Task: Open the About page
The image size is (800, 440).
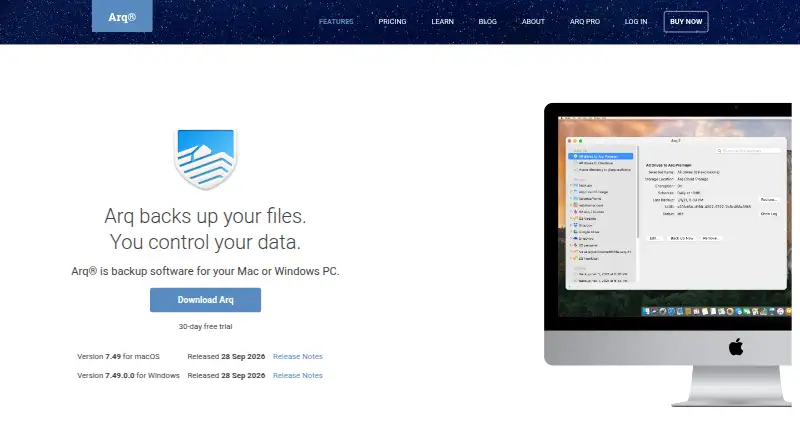Action: coord(533,21)
